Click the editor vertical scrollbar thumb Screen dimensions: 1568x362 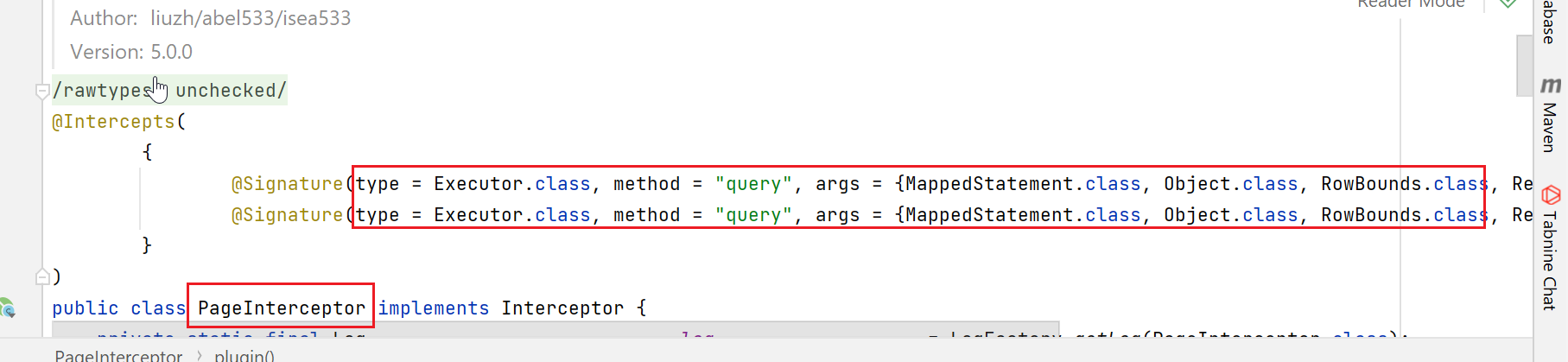point(1525,66)
